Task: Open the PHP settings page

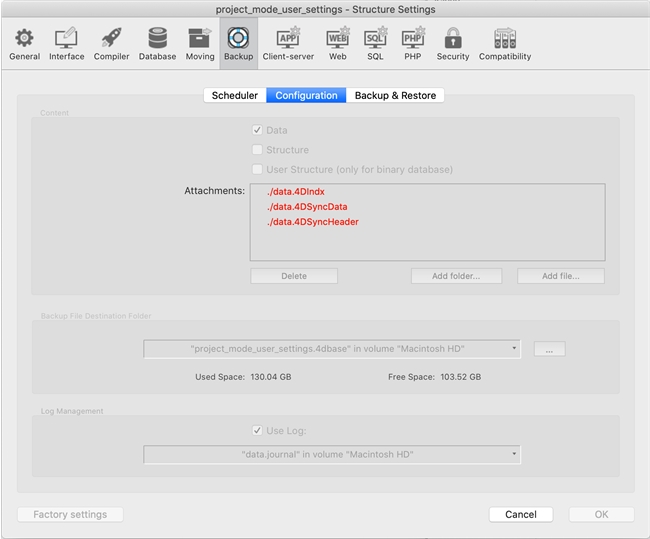Action: [x=412, y=44]
